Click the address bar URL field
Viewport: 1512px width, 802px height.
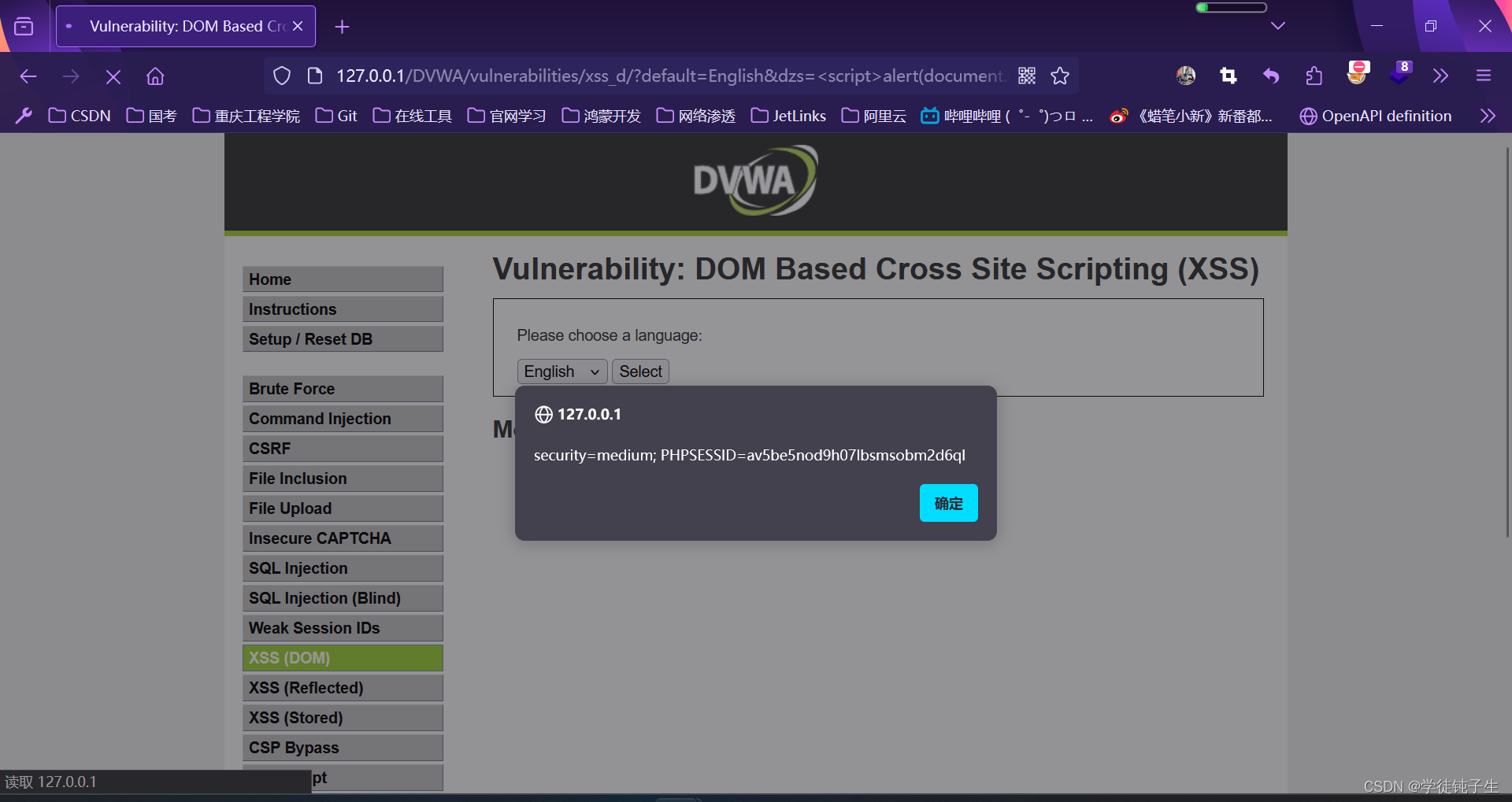[669, 76]
